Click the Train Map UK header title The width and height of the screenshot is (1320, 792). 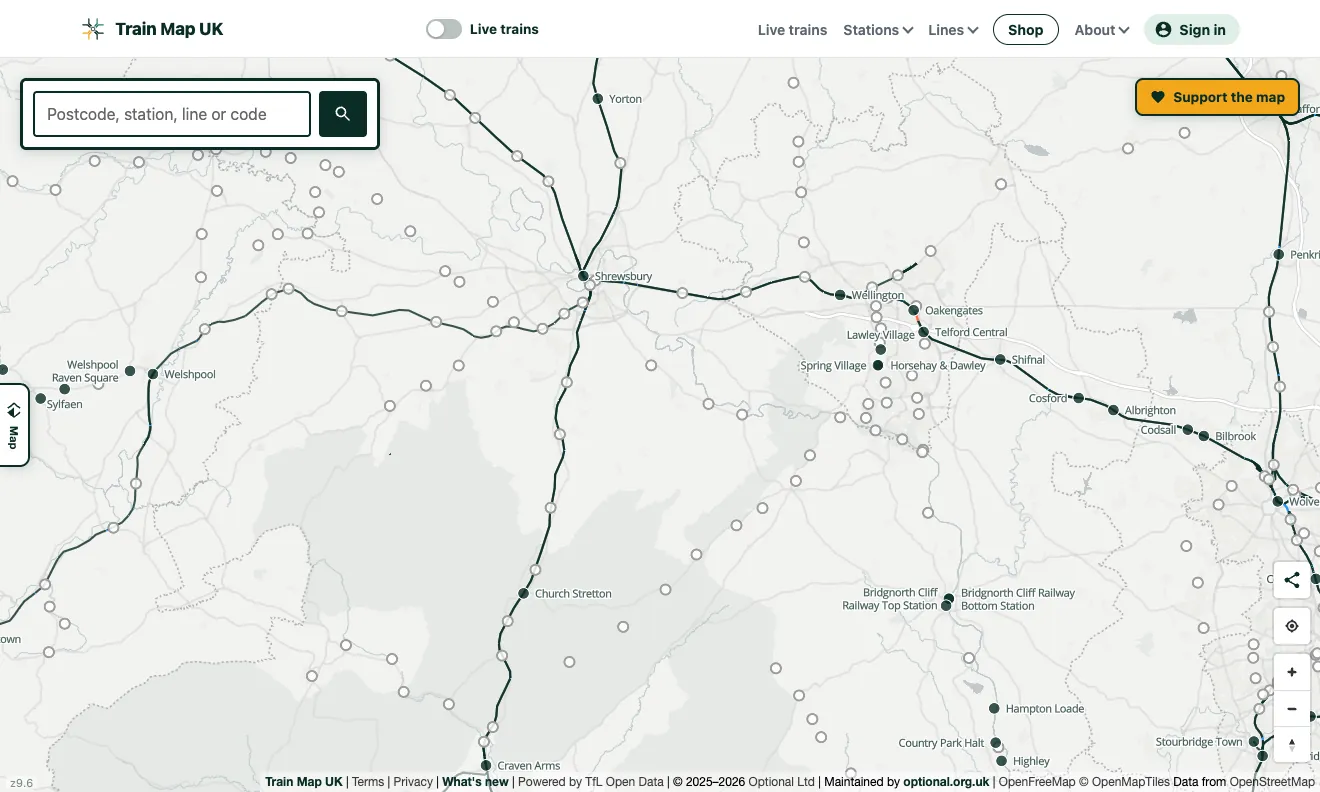click(169, 29)
